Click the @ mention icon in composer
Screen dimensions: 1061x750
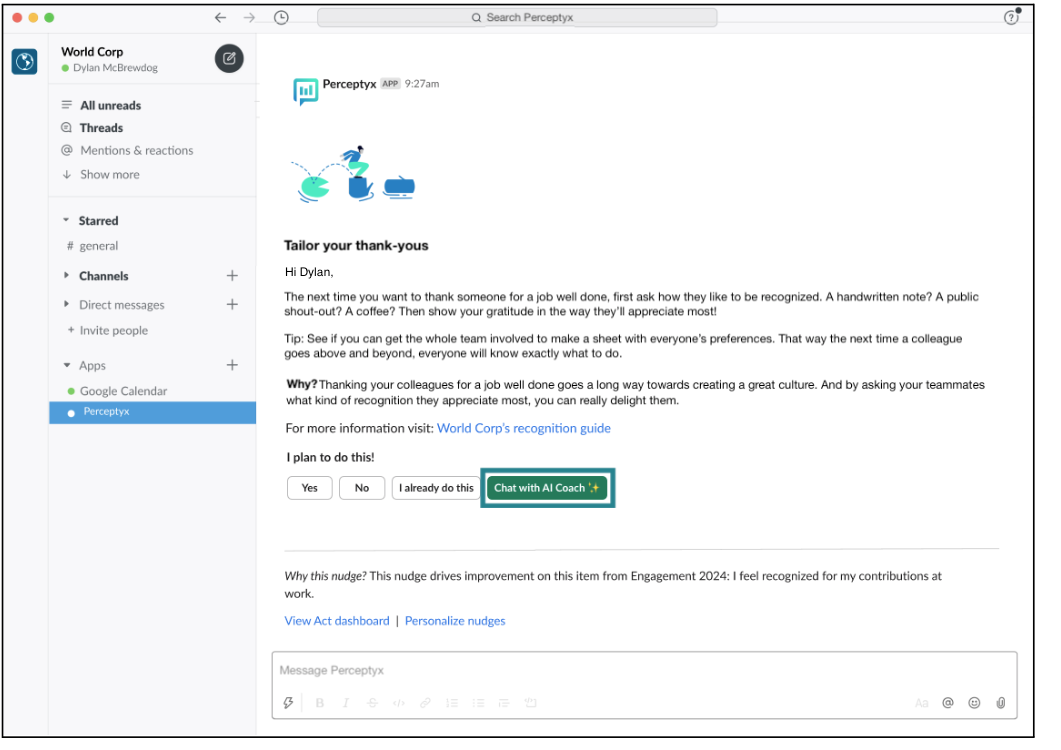[x=948, y=703]
